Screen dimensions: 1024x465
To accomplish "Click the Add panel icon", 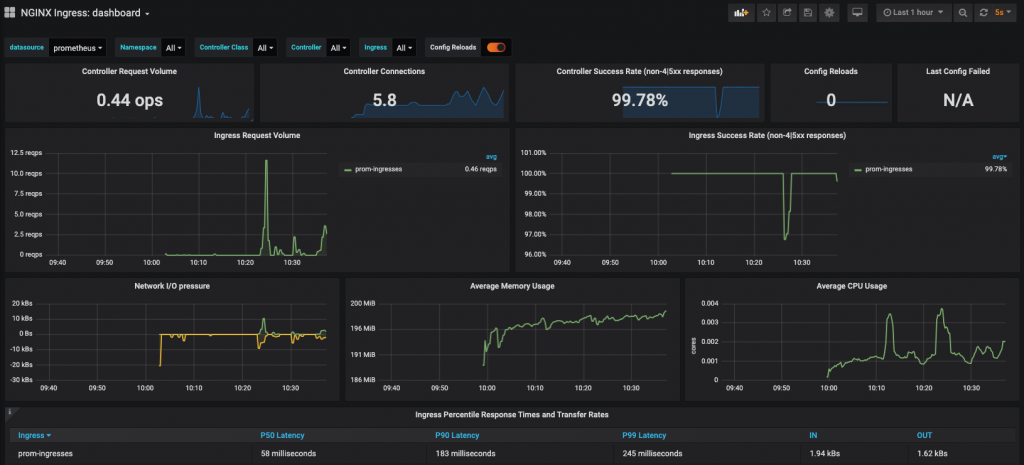I will [741, 12].
